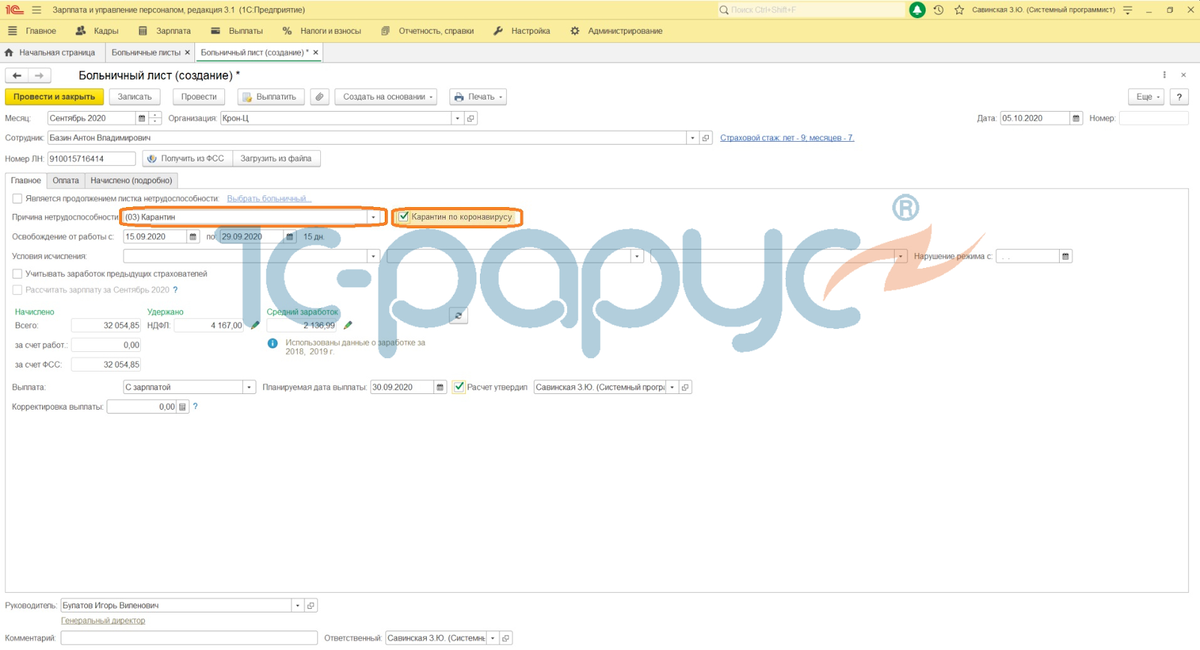Expand Организация dropdown list

tap(458, 118)
